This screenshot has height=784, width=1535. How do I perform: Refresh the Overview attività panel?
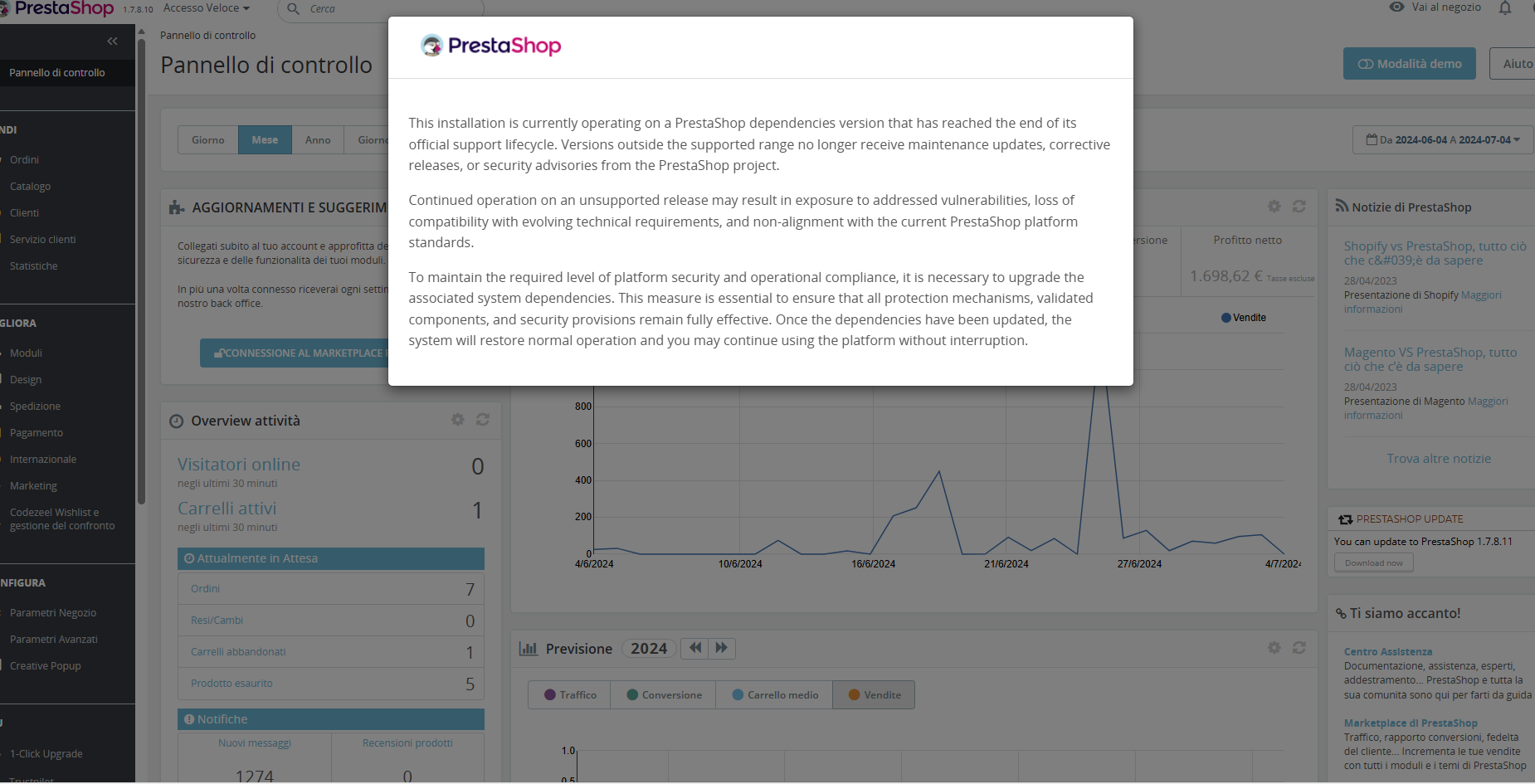[482, 420]
